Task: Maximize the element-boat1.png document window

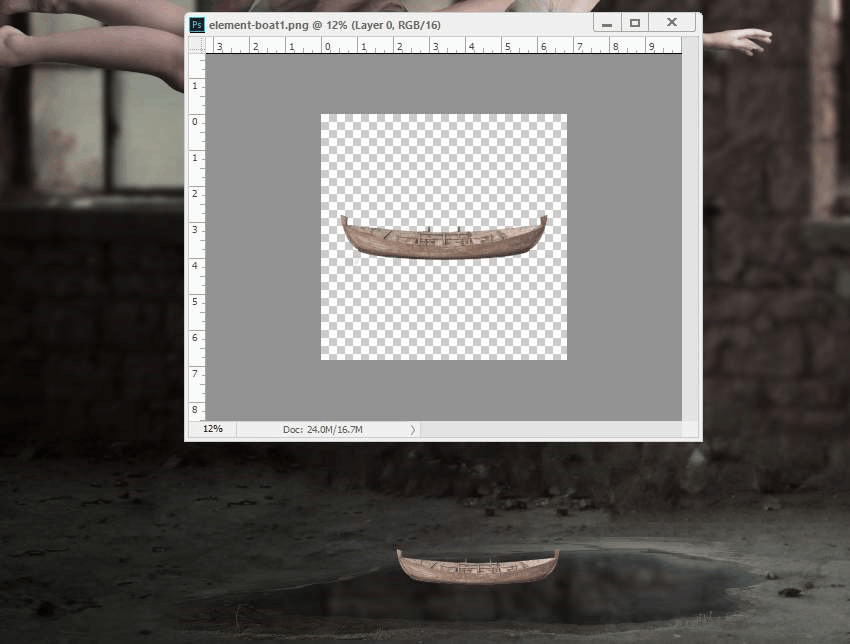Action: (635, 23)
